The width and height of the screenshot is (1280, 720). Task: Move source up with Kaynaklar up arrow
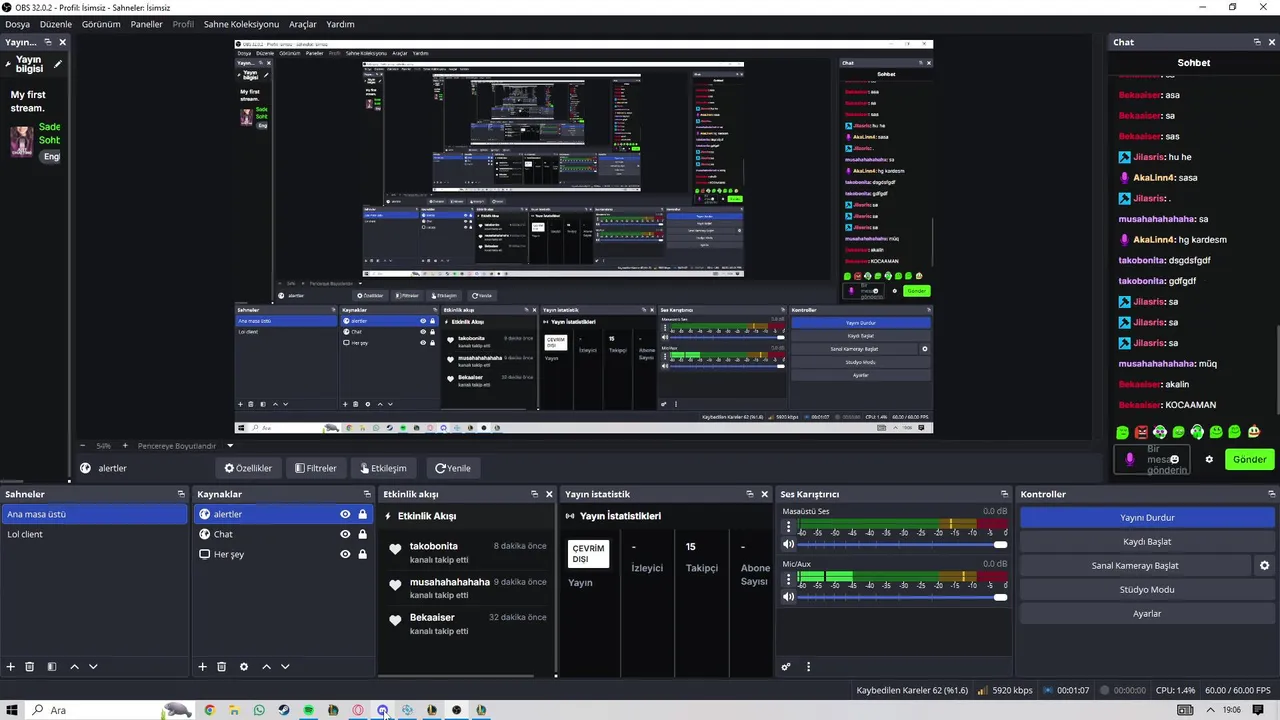[266, 667]
